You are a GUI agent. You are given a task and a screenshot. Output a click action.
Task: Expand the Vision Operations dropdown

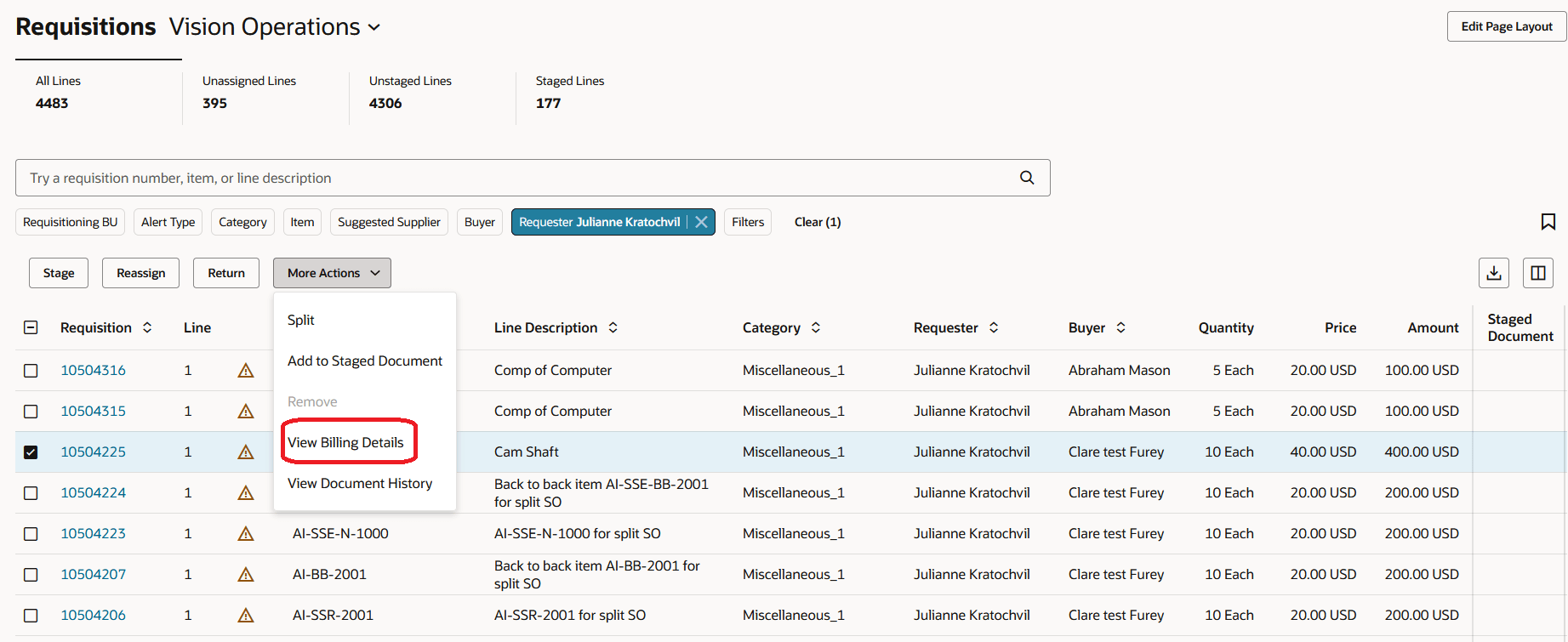(373, 27)
